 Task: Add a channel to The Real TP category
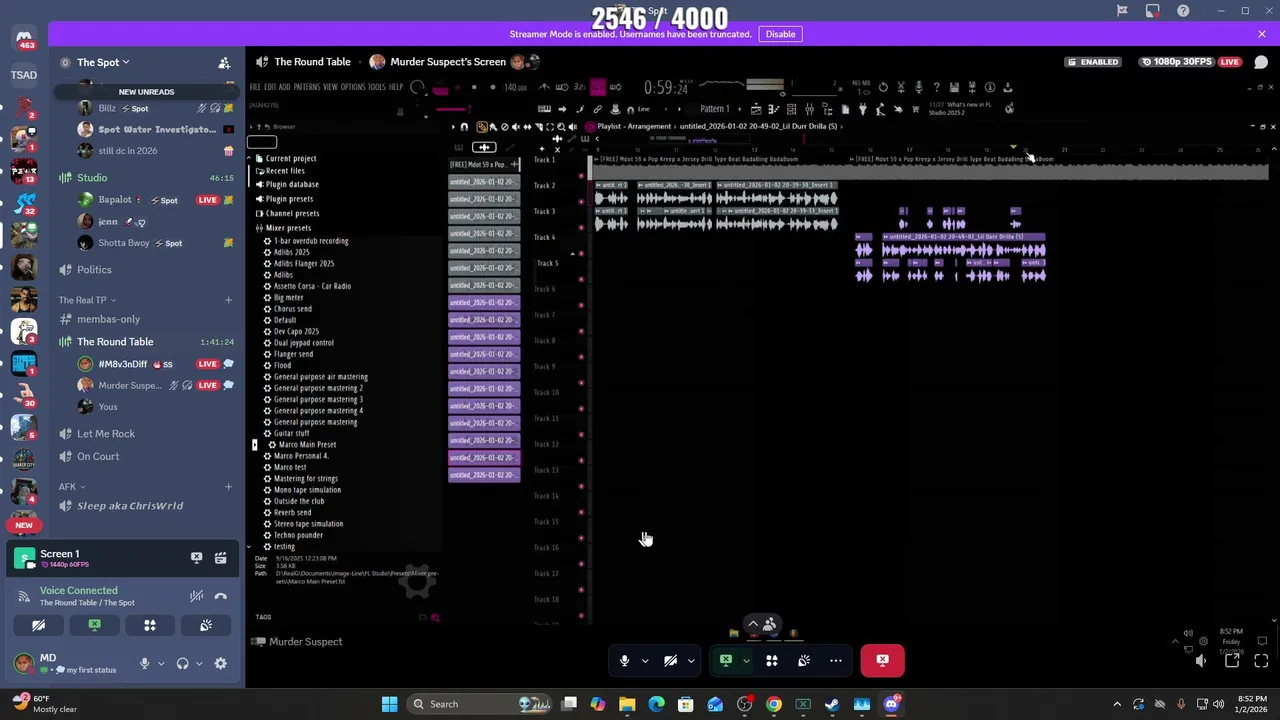pyautogui.click(x=228, y=300)
